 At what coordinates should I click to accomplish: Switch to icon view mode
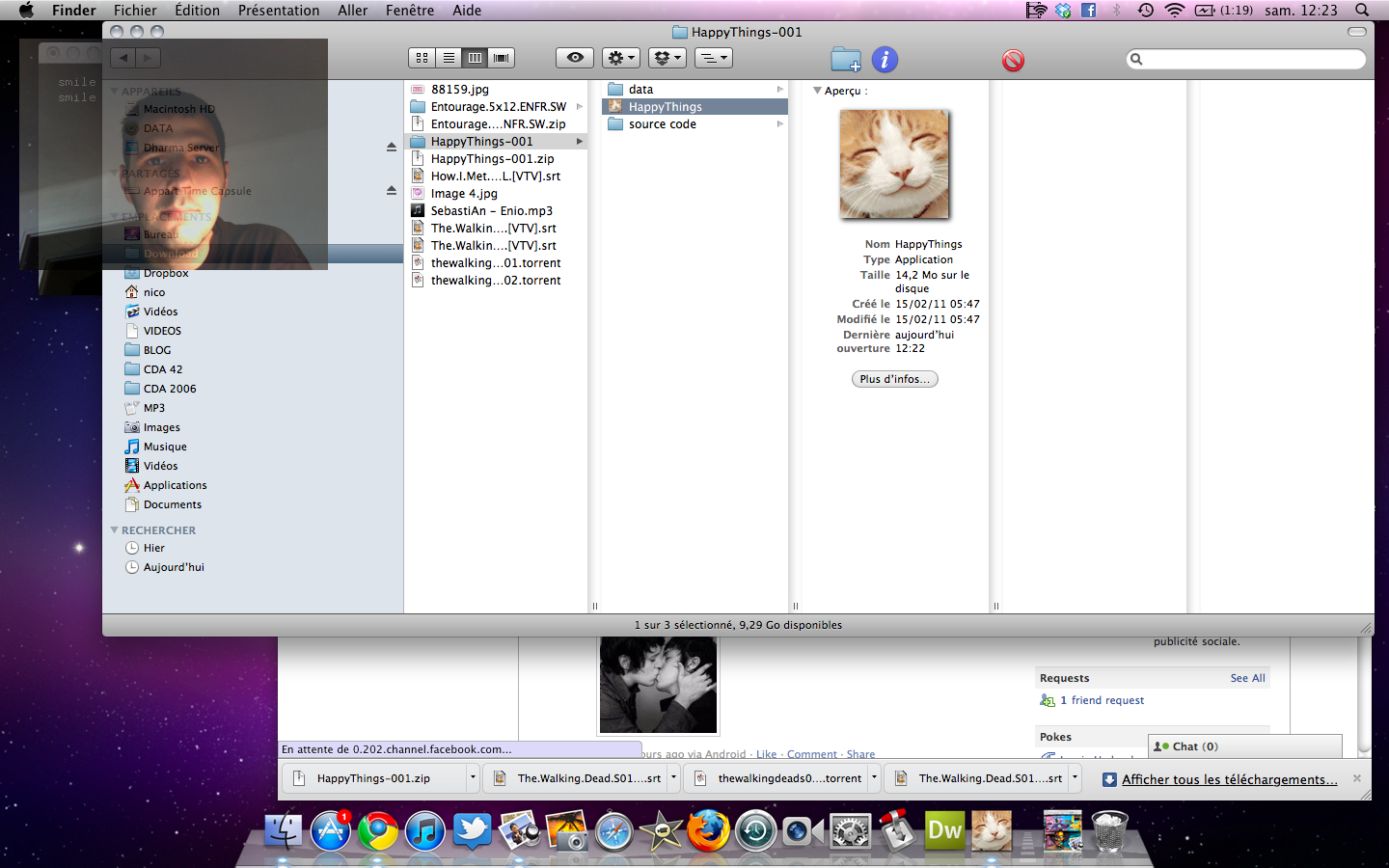tap(422, 58)
